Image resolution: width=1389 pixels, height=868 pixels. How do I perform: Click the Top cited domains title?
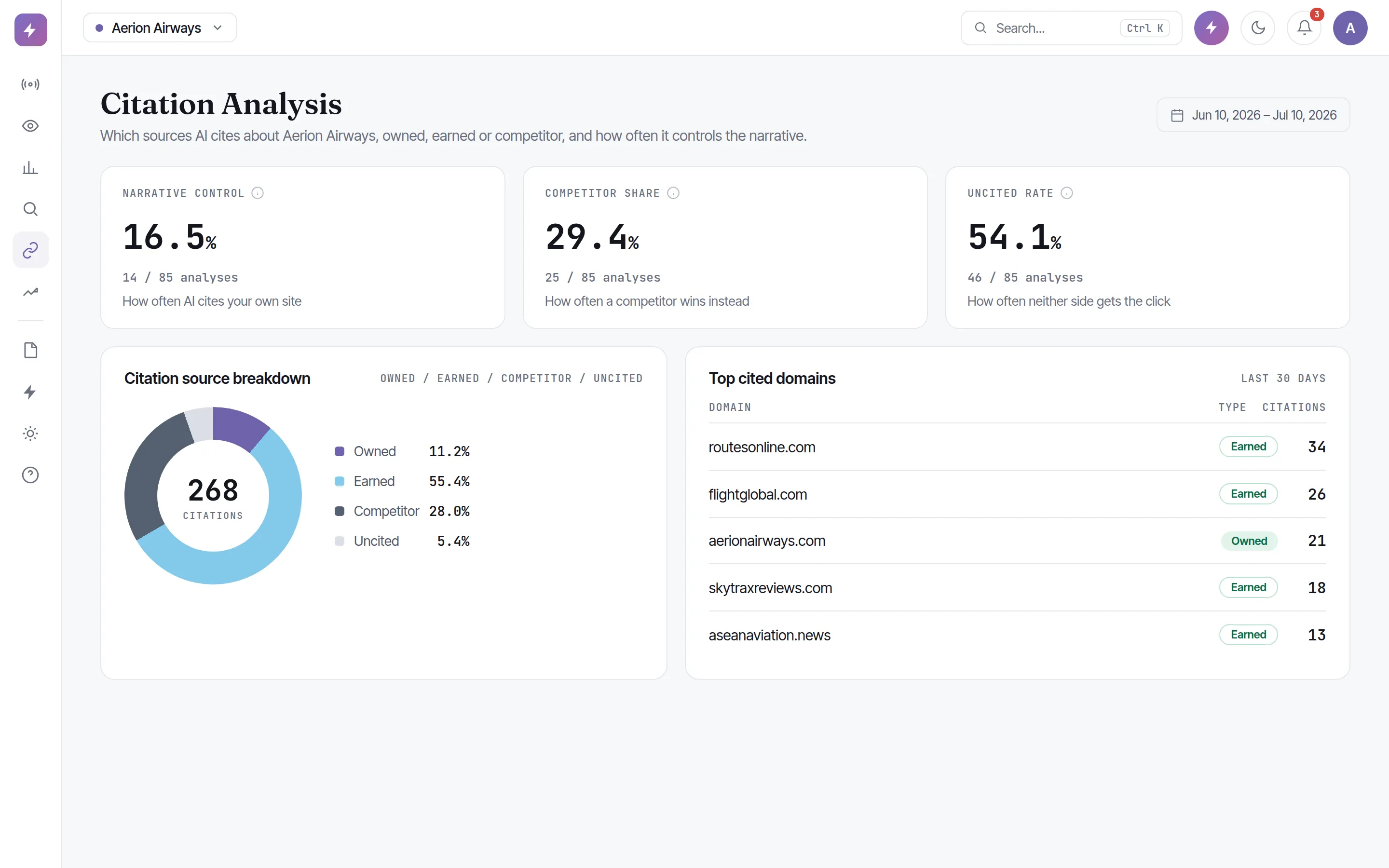(x=772, y=379)
